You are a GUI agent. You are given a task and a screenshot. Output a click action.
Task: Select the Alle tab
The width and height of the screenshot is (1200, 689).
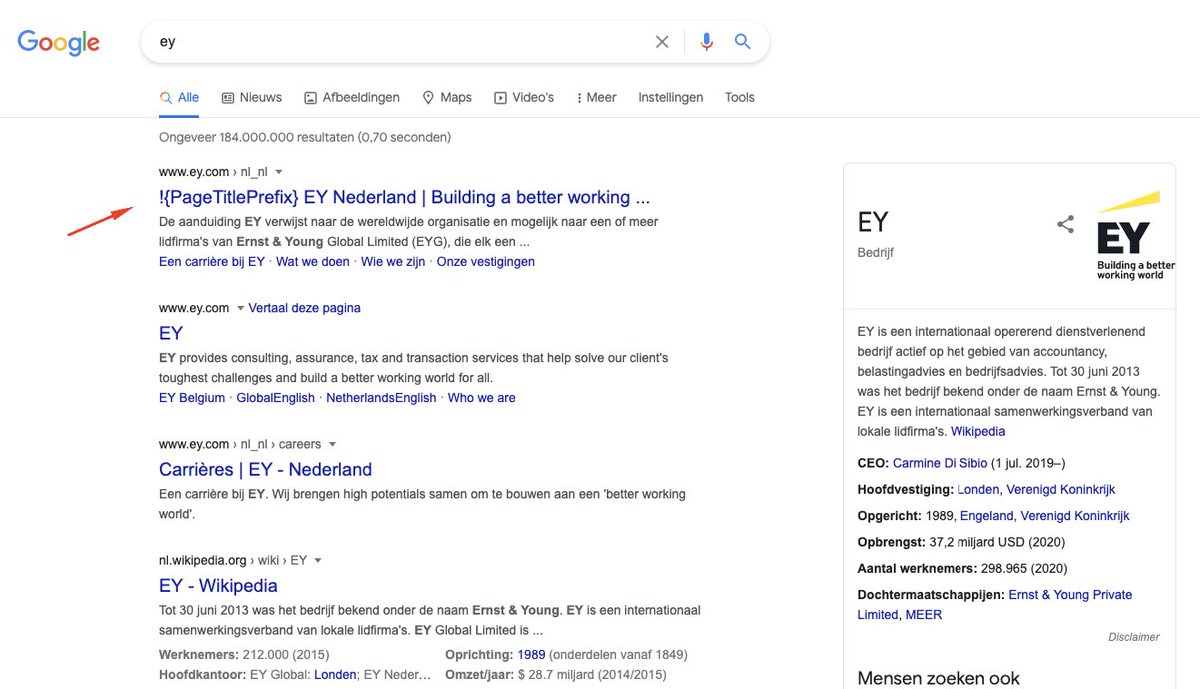(179, 97)
